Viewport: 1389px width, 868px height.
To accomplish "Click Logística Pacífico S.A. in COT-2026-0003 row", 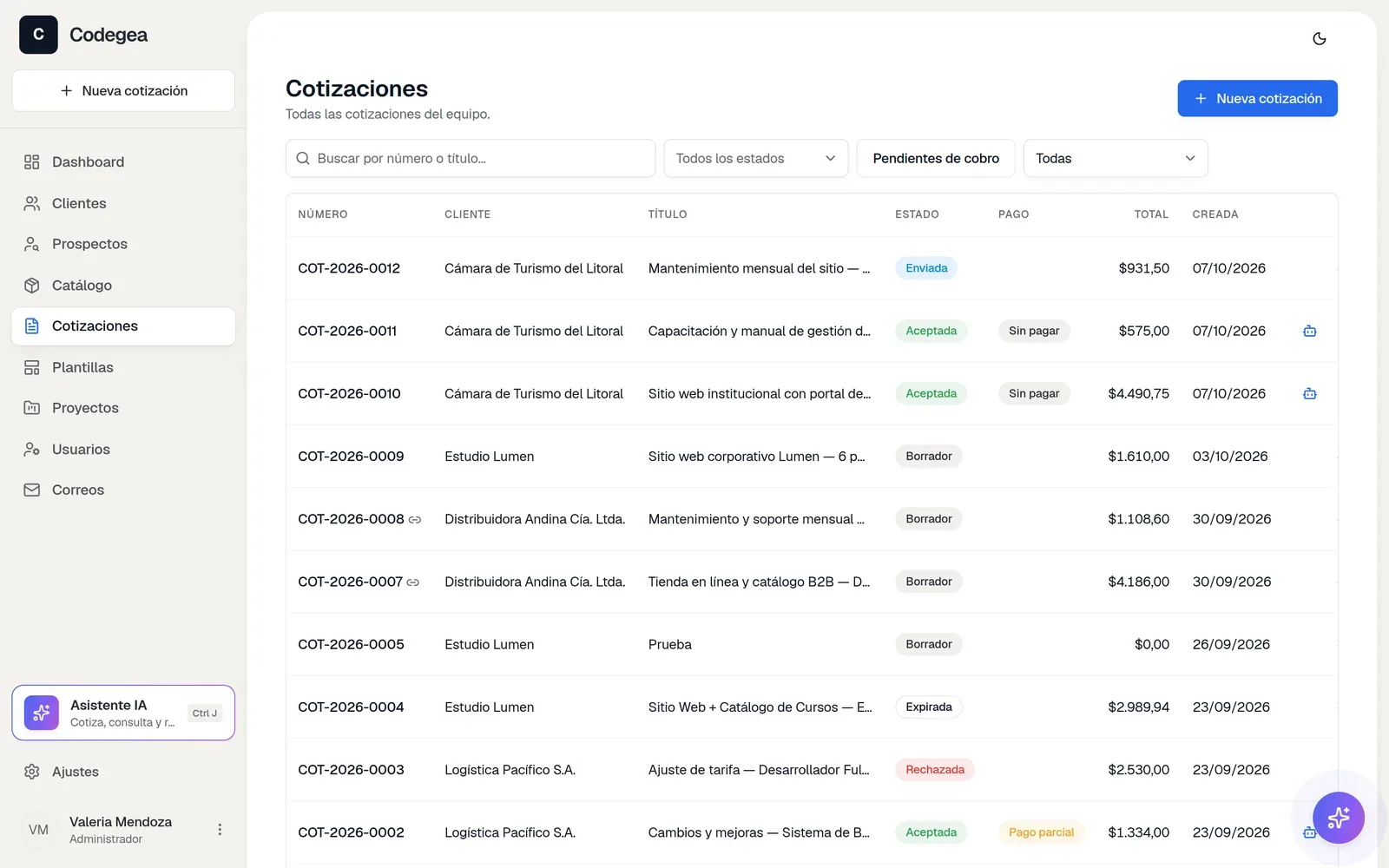I will [x=510, y=770].
